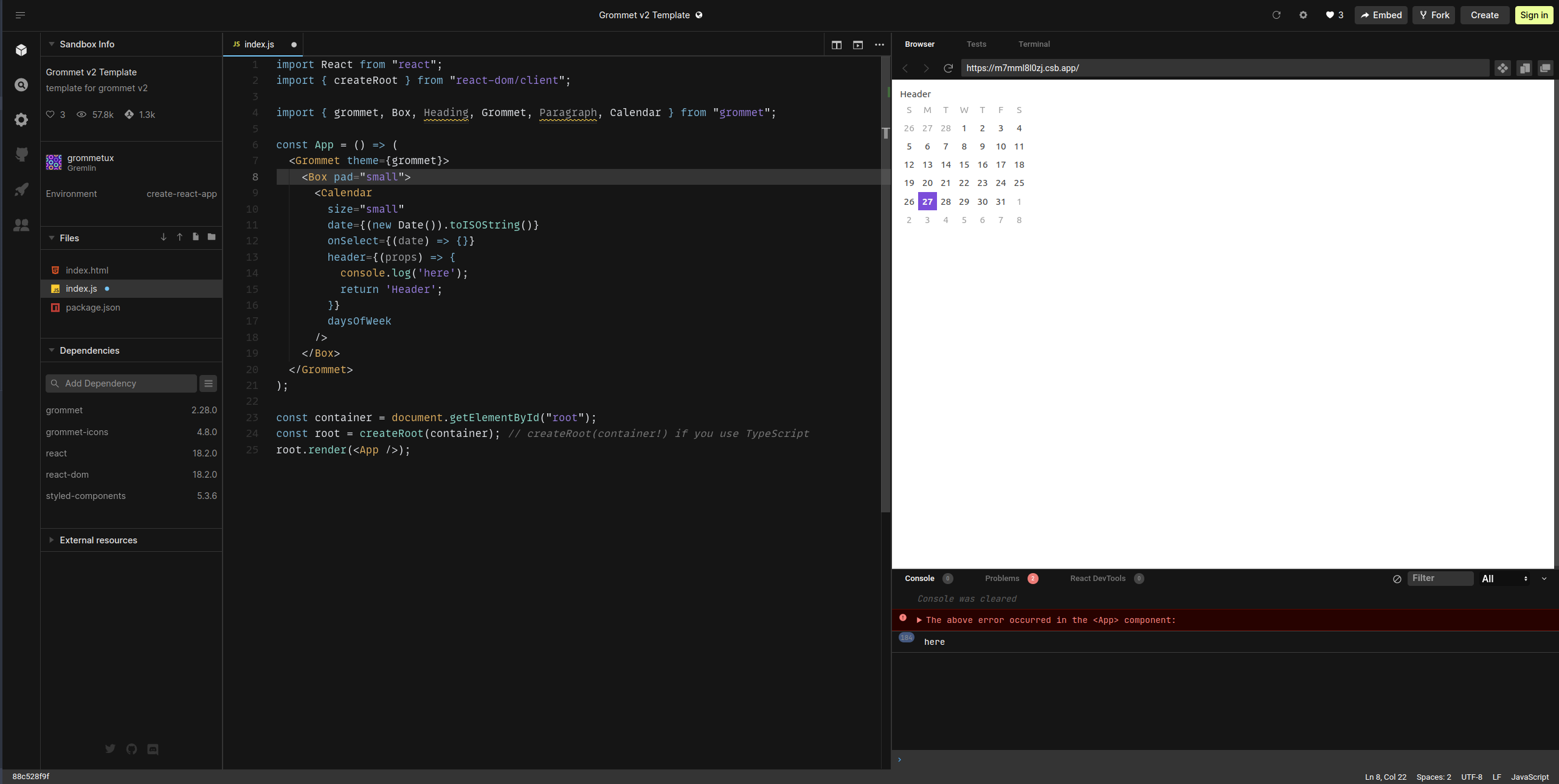Screen dimensions: 1559x784
Task: Click the preview URL address bar
Action: [x=1225, y=68]
